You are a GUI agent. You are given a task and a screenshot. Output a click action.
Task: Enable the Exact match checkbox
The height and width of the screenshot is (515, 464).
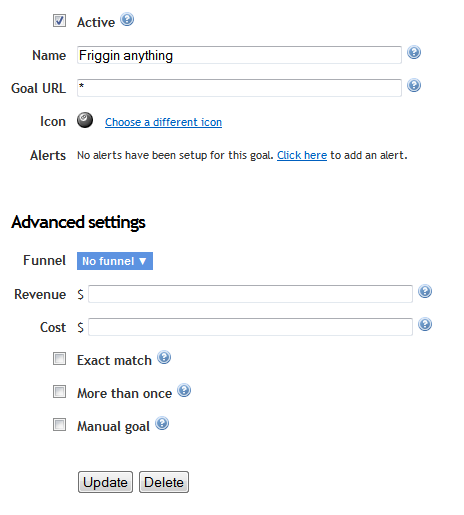(x=59, y=359)
